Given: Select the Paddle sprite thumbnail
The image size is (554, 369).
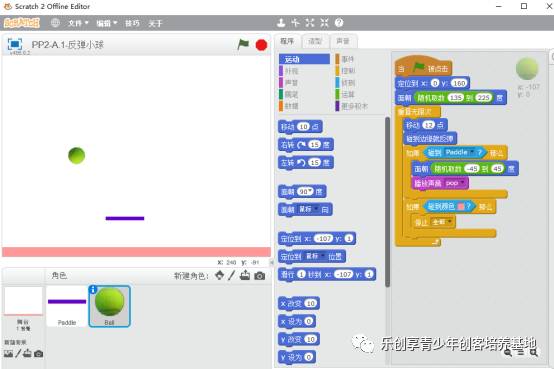Looking at the screenshot, I should (67, 306).
